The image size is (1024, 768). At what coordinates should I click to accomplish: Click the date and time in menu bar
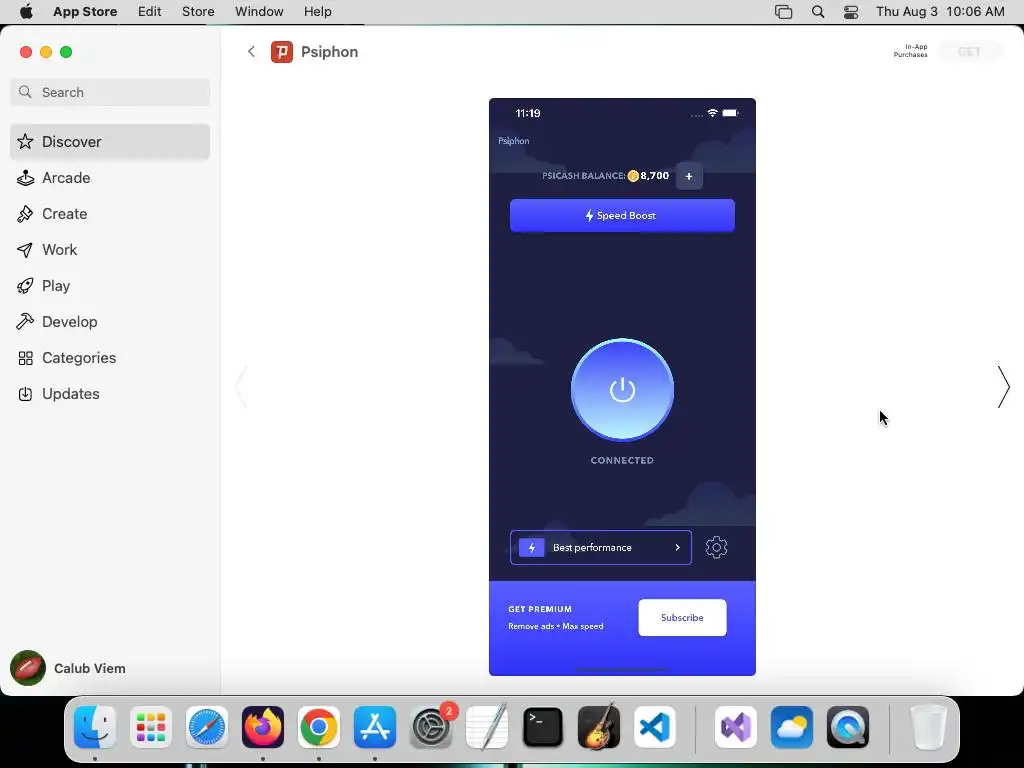coord(940,12)
